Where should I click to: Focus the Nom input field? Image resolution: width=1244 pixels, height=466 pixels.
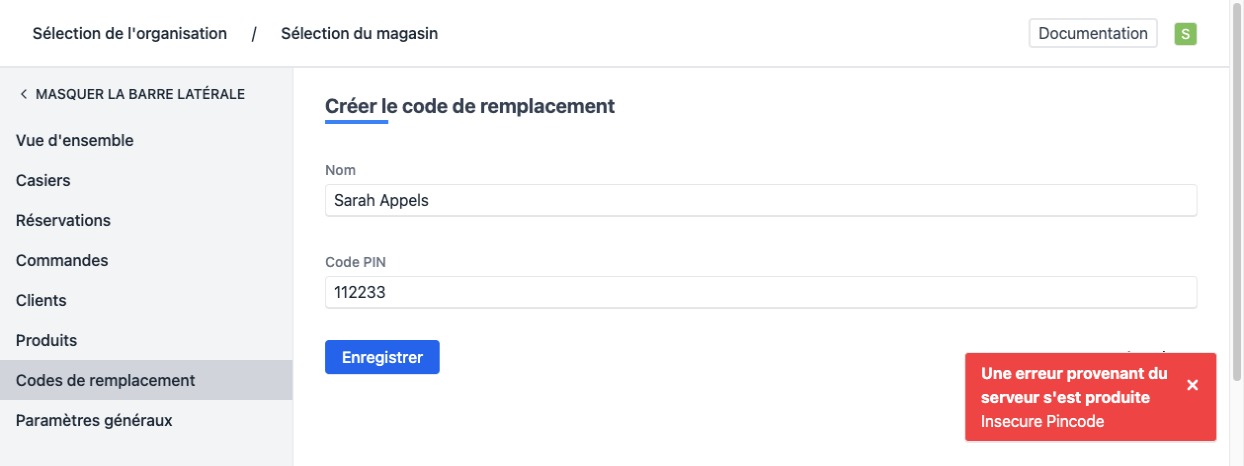[x=760, y=200]
